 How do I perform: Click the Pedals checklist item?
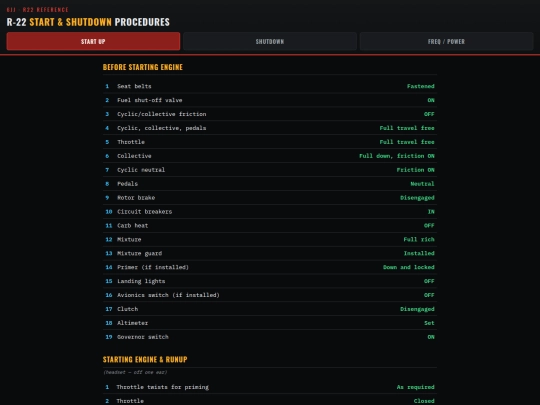coord(270,184)
